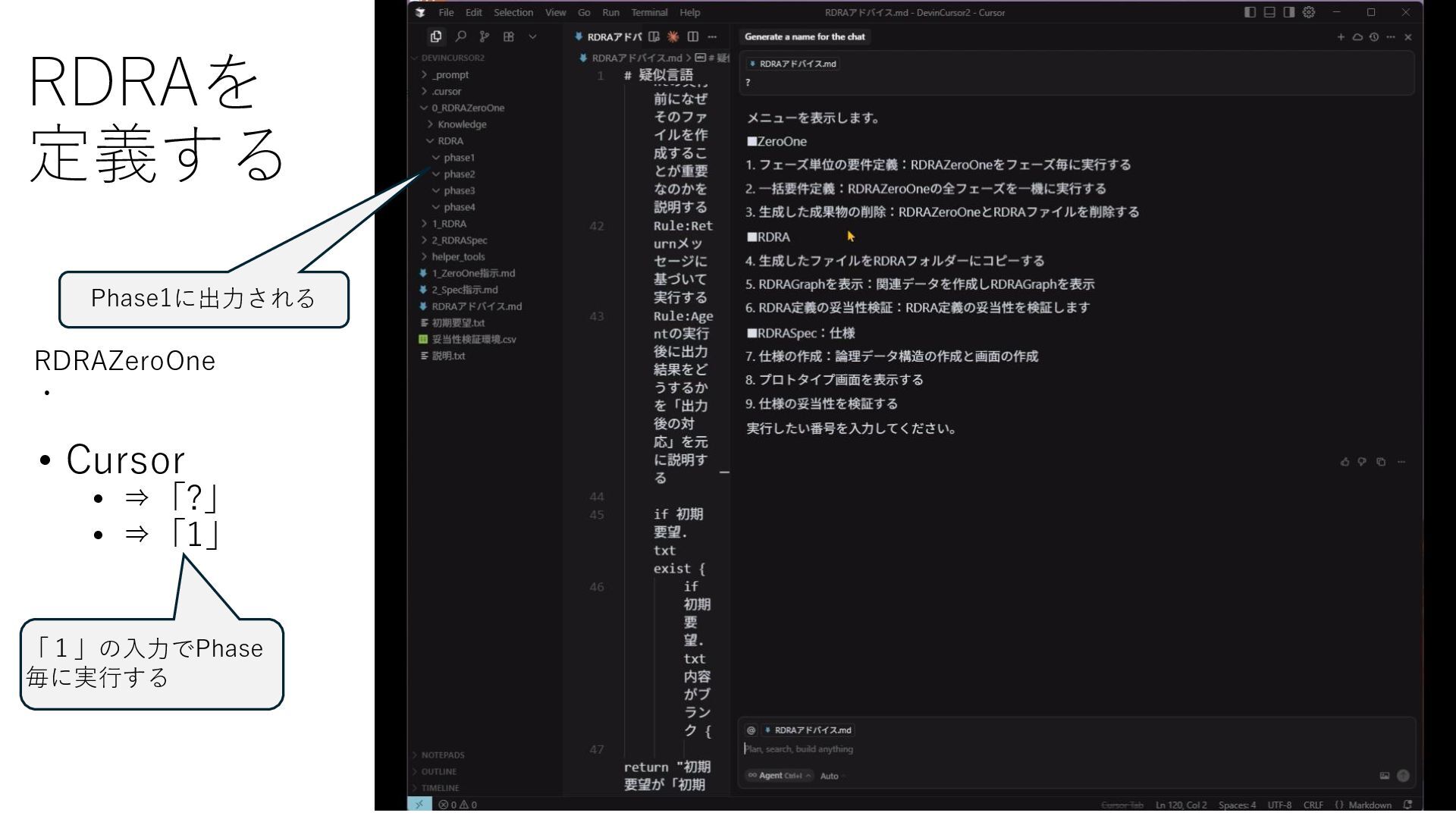
Task: Open the errors and warnings status item
Action: [458, 805]
